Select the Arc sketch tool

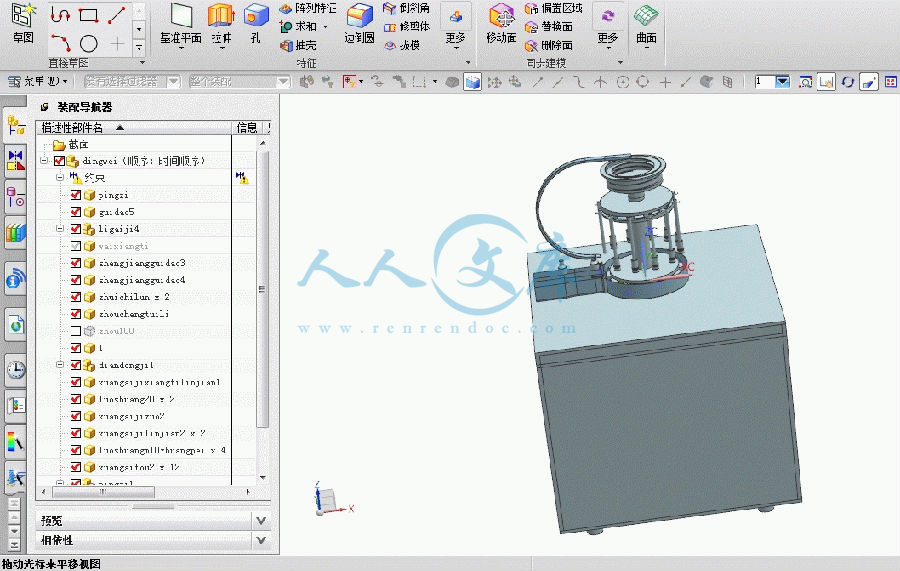(60, 42)
